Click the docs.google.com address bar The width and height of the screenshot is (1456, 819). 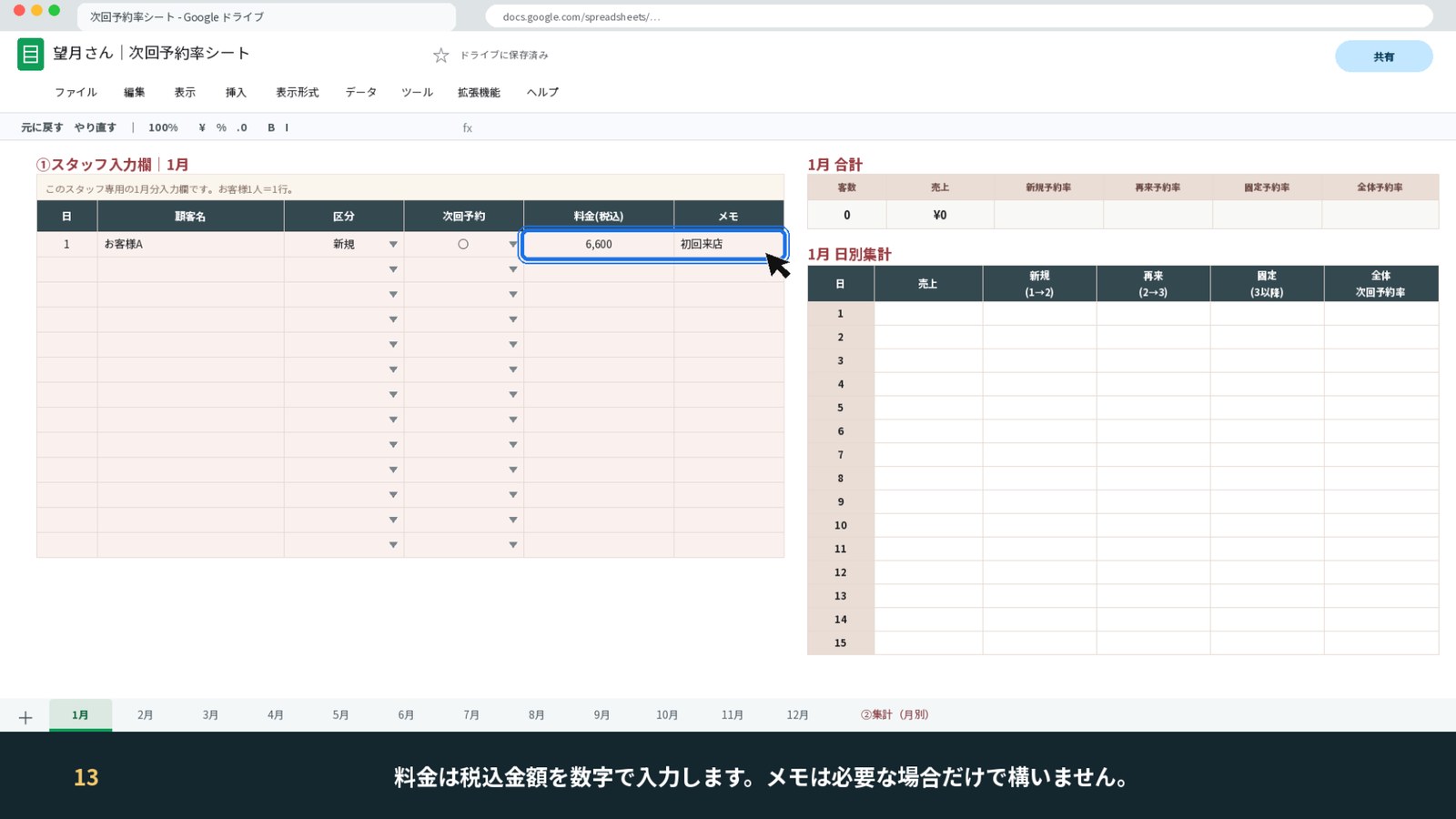tap(959, 16)
